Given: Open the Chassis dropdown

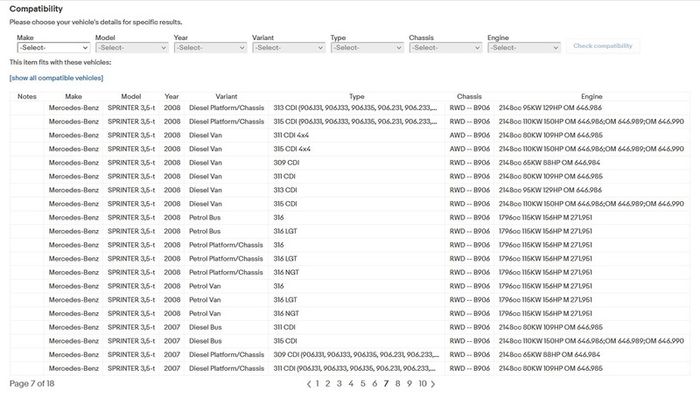Looking at the screenshot, I should [446, 48].
